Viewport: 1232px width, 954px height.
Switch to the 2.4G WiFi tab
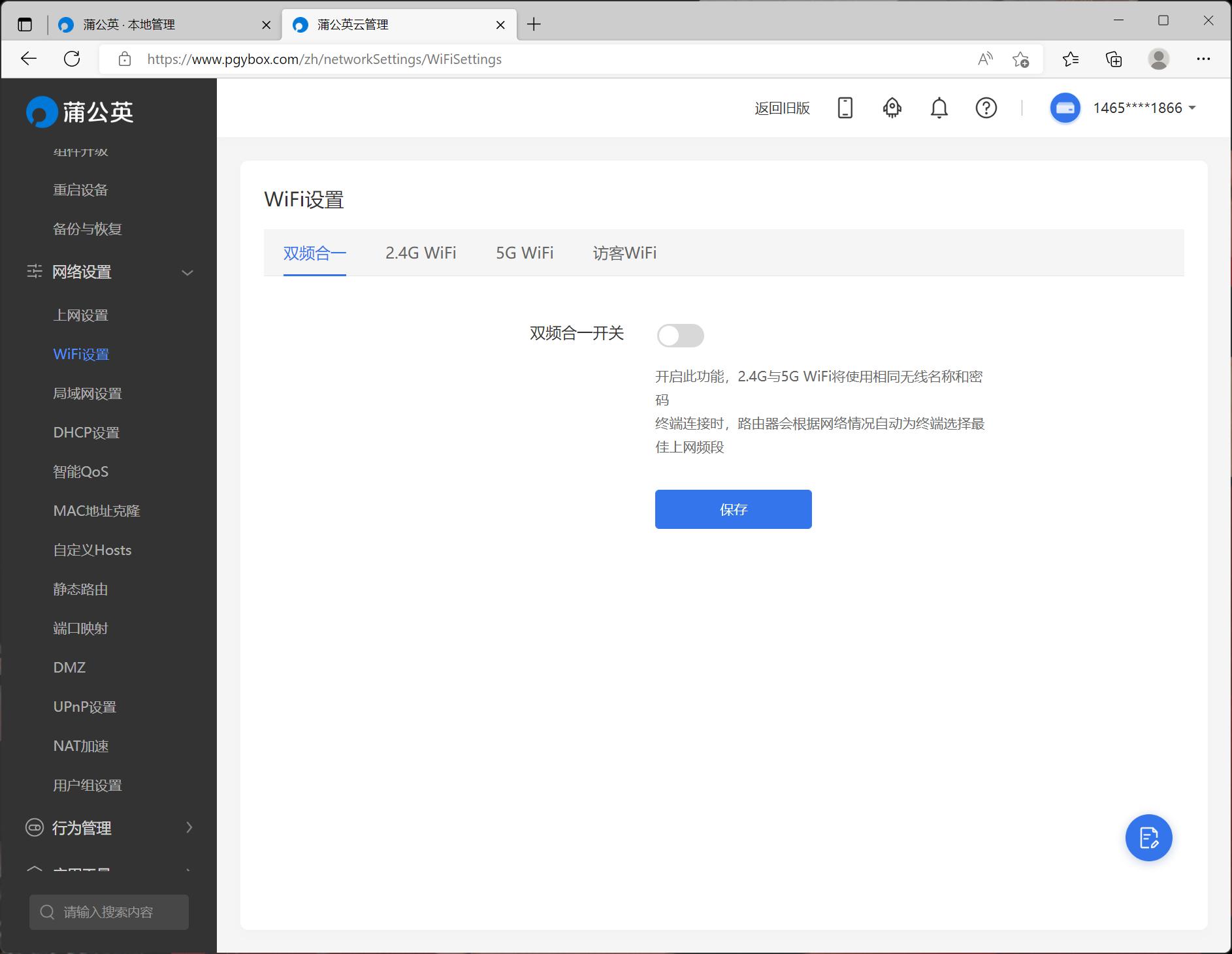421,253
